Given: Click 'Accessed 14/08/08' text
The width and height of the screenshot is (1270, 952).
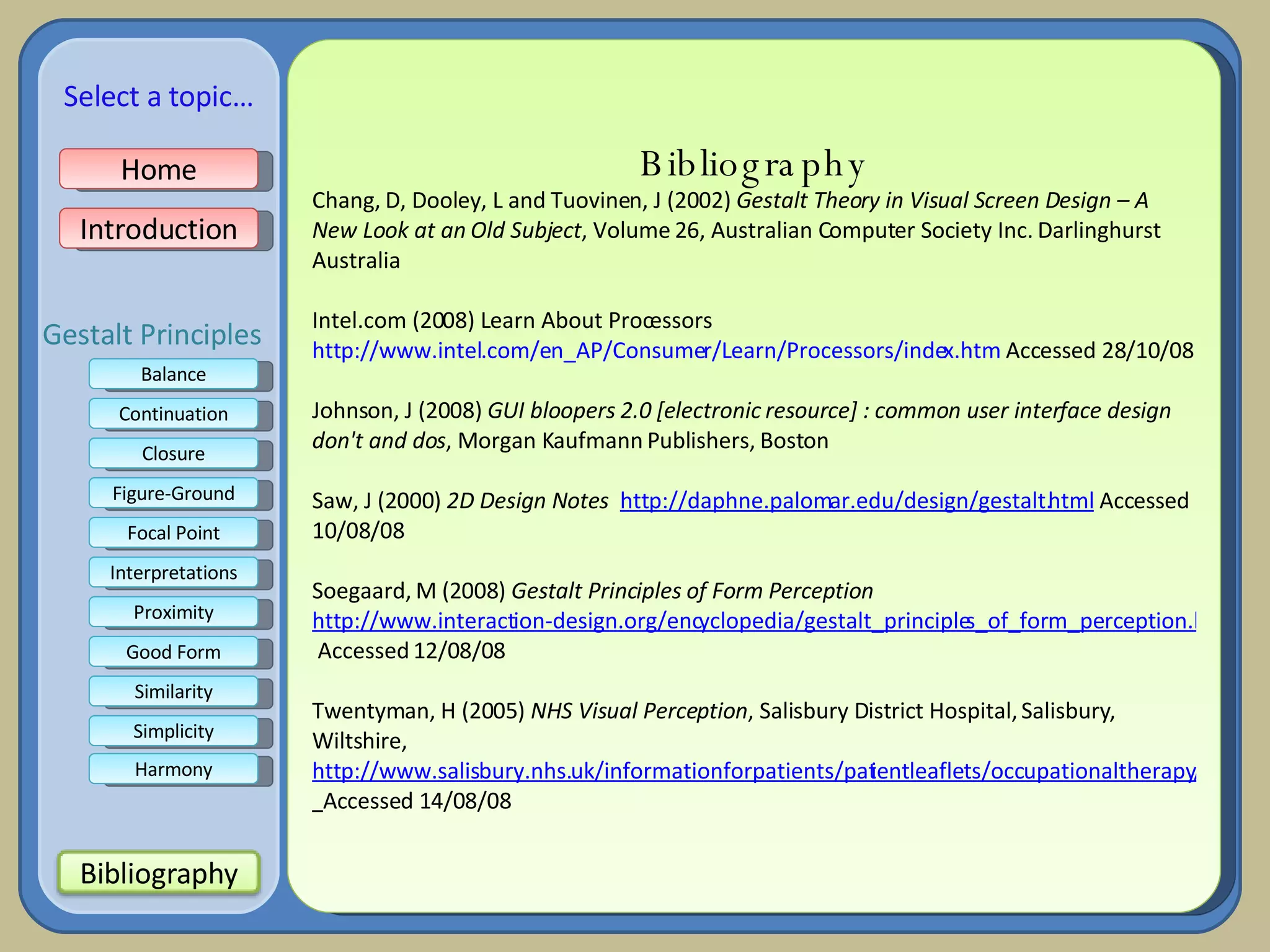Looking at the screenshot, I should (x=417, y=801).
